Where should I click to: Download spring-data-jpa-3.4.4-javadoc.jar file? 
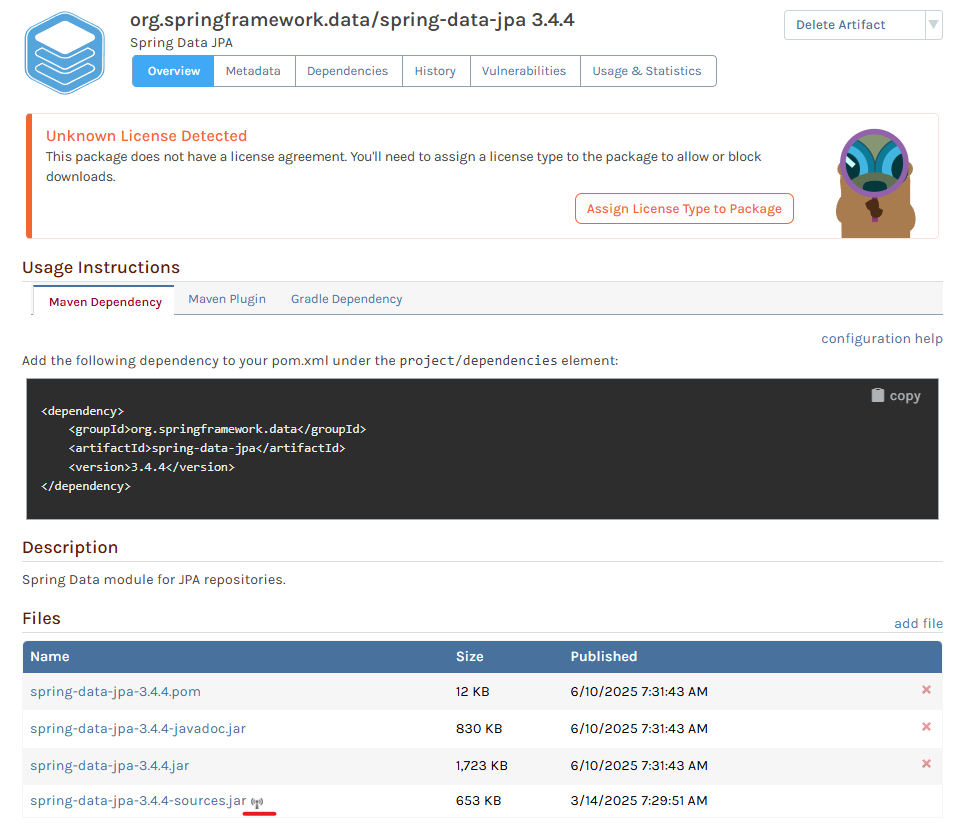tap(138, 729)
